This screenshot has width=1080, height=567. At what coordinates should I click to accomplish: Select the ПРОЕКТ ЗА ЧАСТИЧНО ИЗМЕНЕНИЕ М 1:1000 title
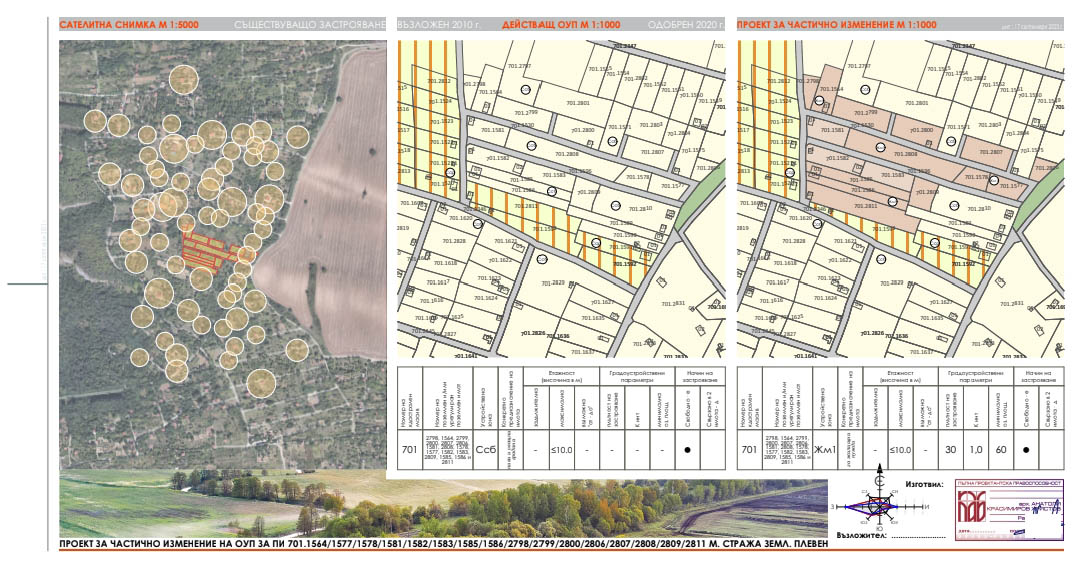[837, 25]
